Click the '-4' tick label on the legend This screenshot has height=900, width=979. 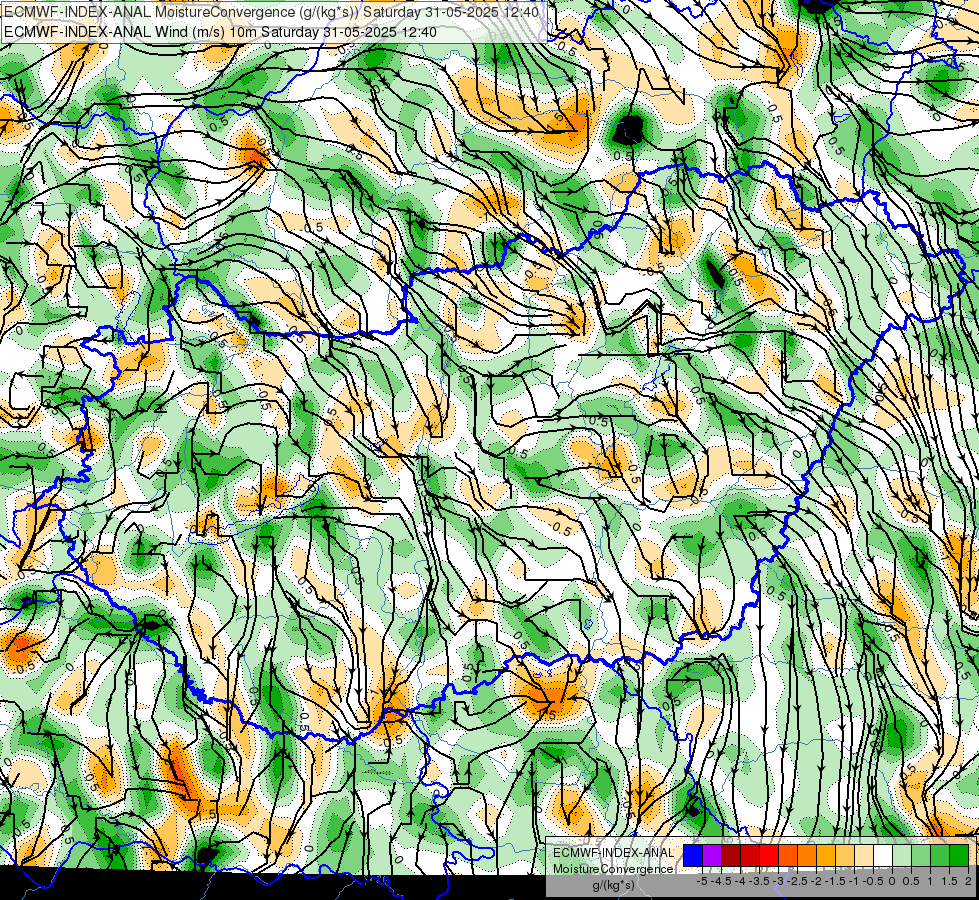(x=740, y=881)
